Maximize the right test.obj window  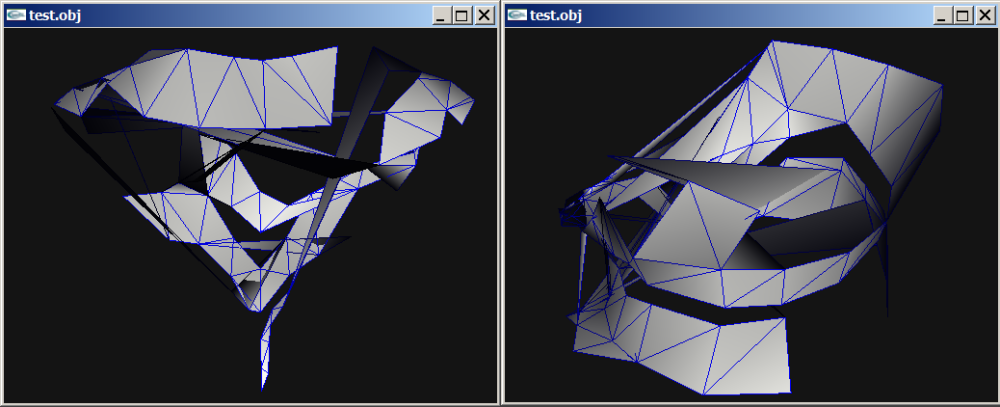963,16
